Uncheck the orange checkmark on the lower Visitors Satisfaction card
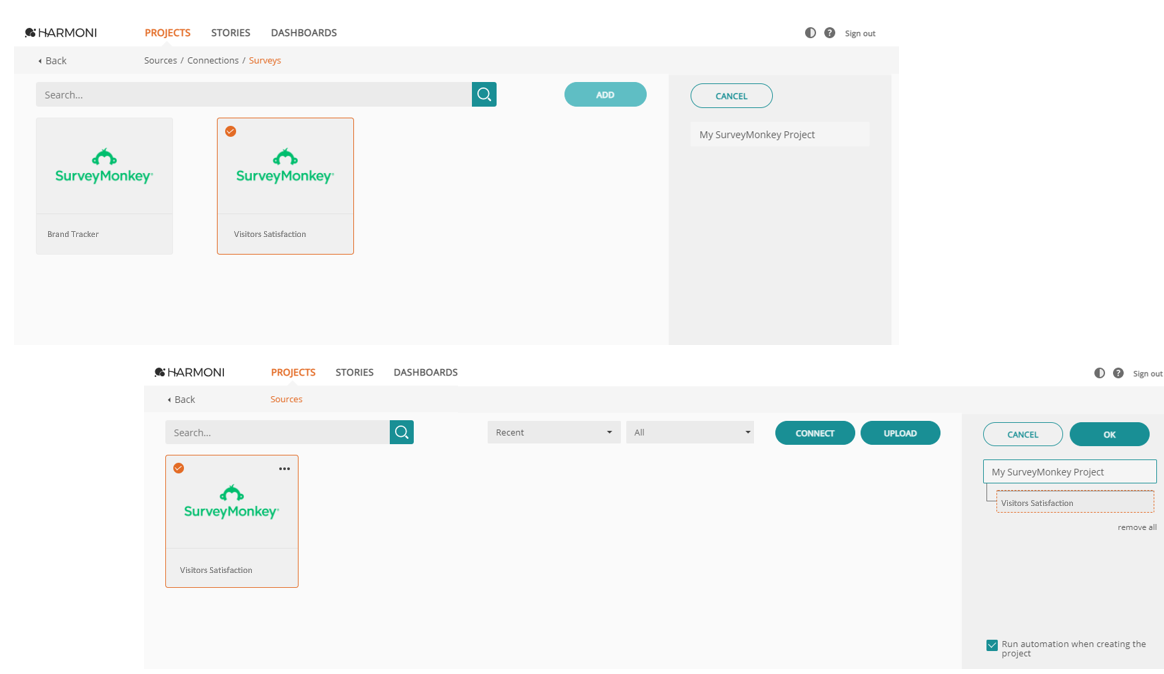1164x674 pixels. (179, 468)
